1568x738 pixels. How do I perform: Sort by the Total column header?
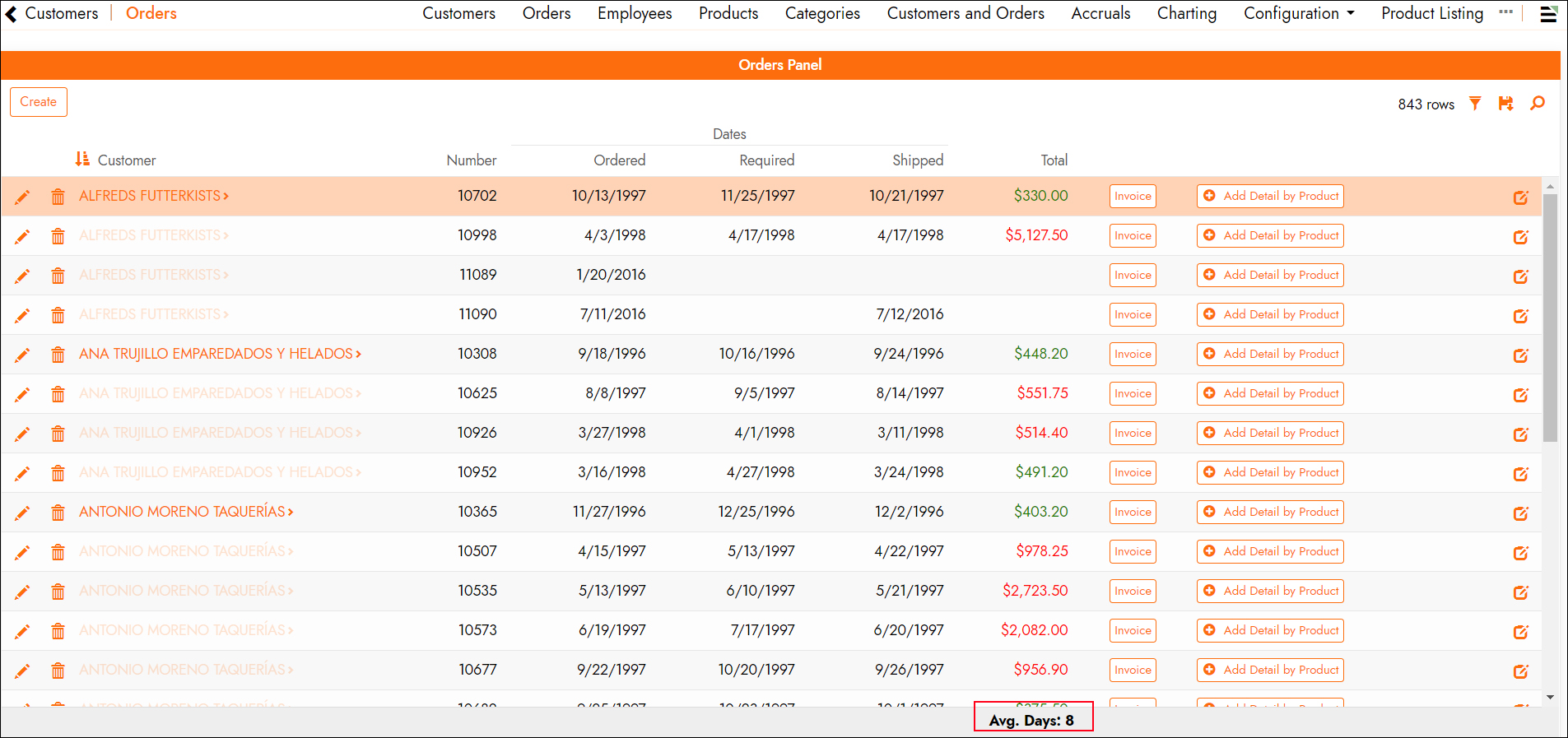coord(1054,160)
